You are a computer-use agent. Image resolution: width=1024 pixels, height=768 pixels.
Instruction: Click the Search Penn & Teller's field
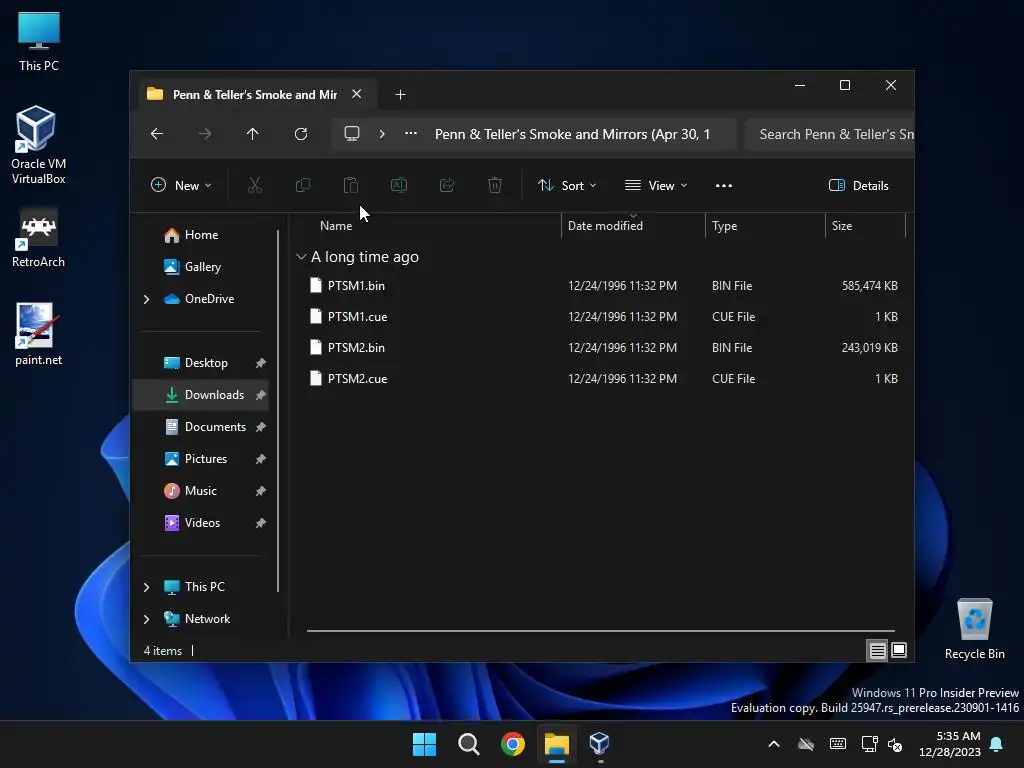click(829, 135)
